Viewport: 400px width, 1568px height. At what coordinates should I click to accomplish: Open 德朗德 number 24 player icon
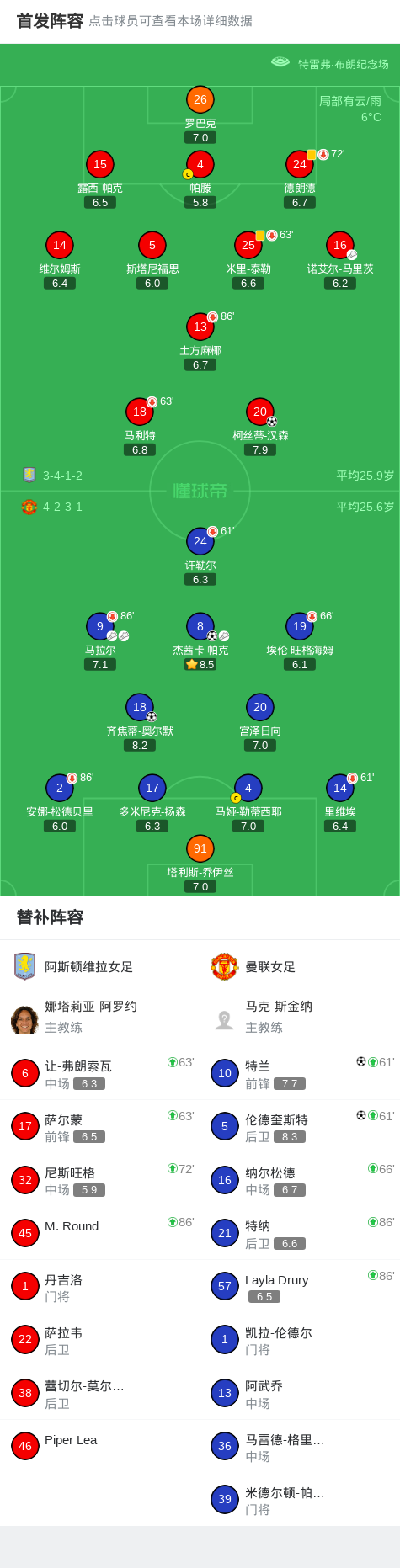point(300,164)
